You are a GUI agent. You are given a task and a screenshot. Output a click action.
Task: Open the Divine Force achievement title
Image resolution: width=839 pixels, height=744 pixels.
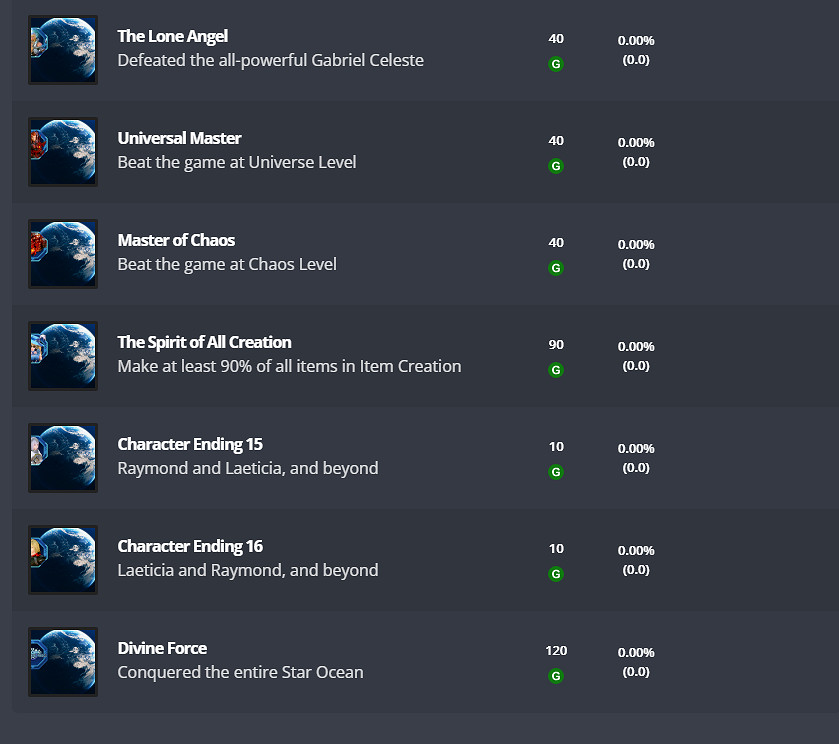click(162, 648)
